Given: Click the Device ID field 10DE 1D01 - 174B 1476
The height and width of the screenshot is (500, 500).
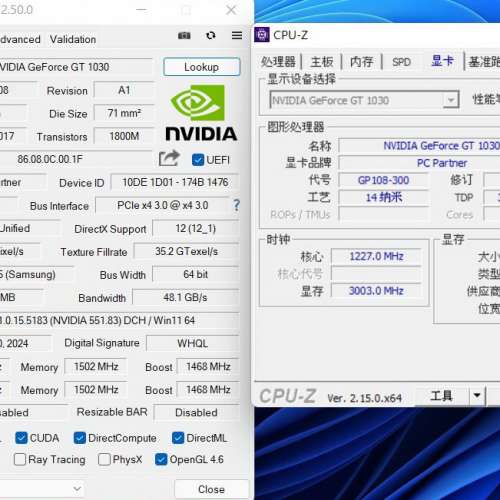Looking at the screenshot, I should point(175,182).
